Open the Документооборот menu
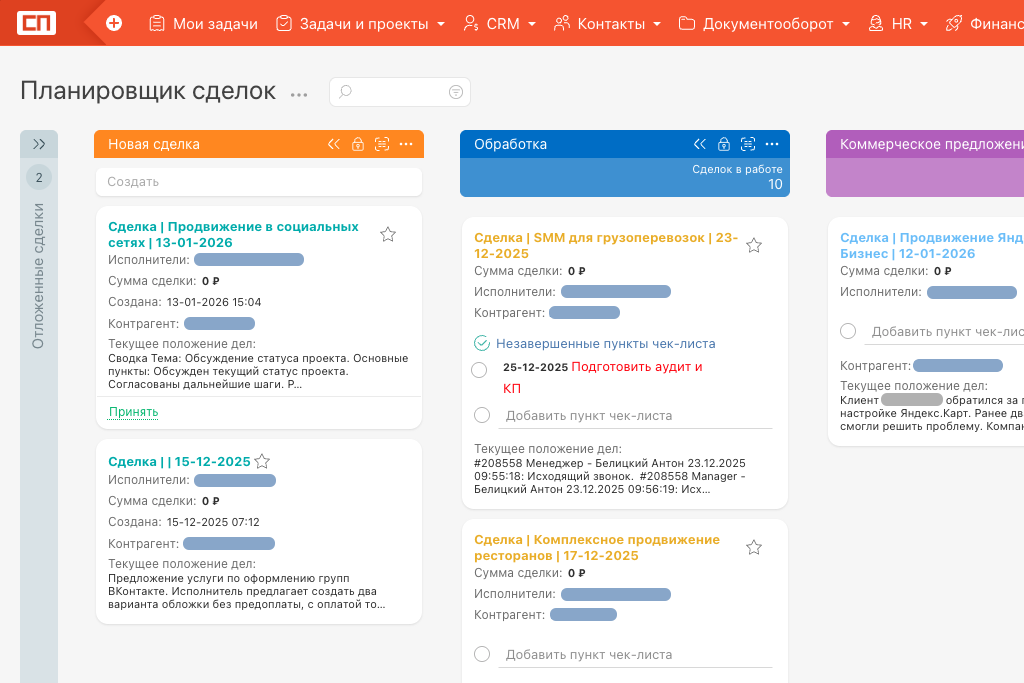 coord(764,23)
